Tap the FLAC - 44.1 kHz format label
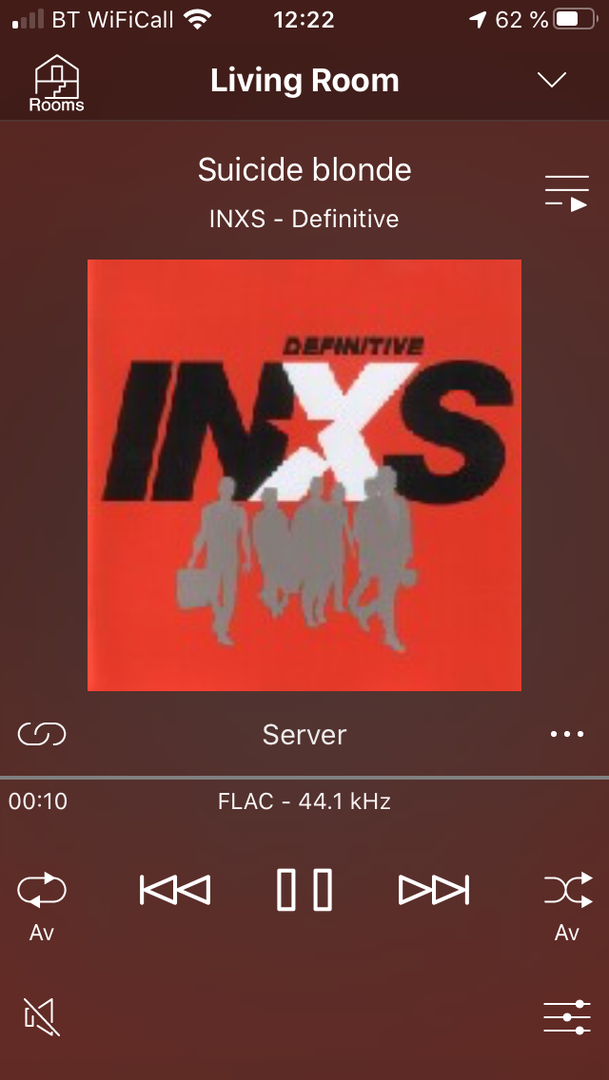Image resolution: width=609 pixels, height=1080 pixels. (304, 802)
